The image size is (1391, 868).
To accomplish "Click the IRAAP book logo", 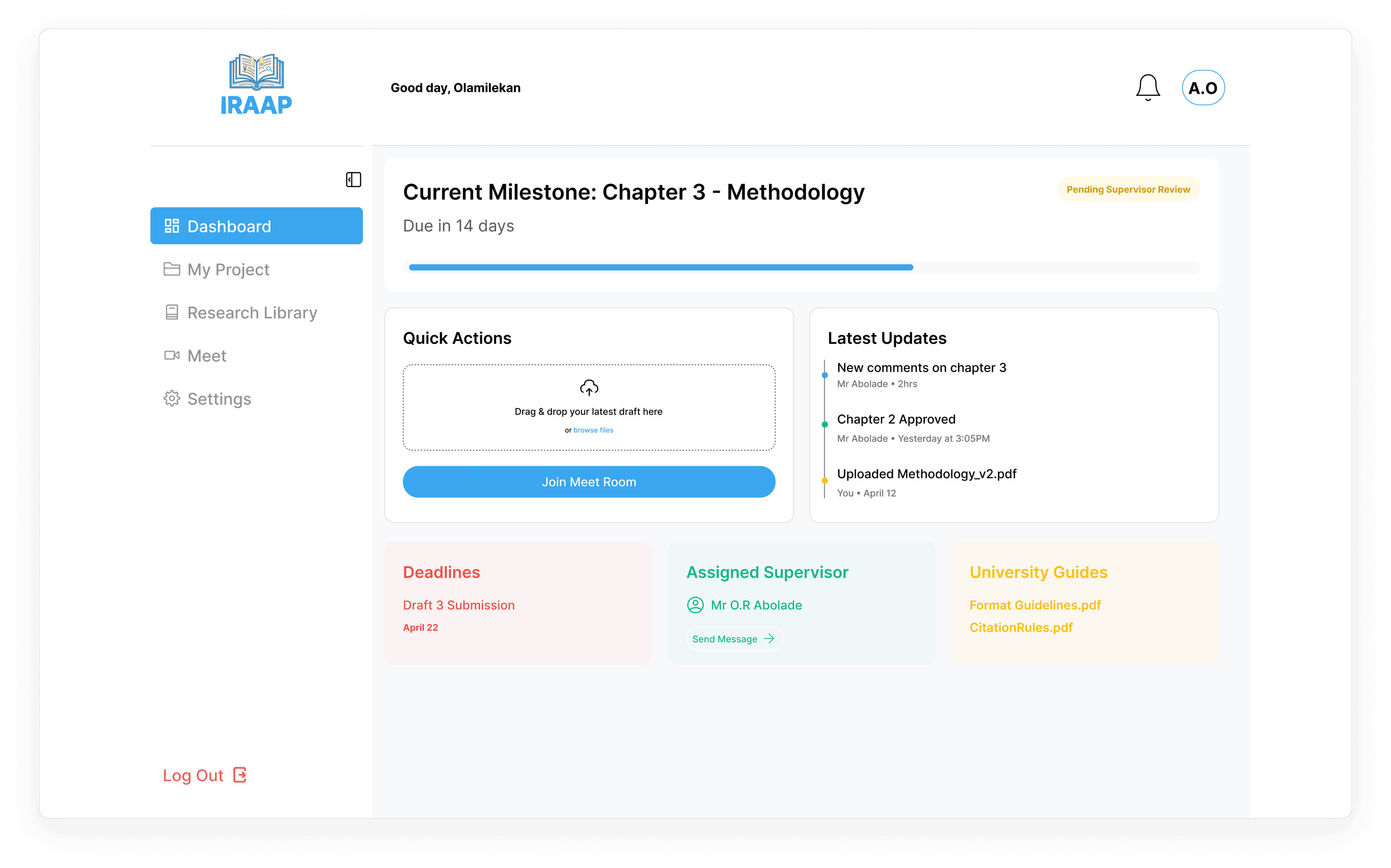I will (x=256, y=84).
